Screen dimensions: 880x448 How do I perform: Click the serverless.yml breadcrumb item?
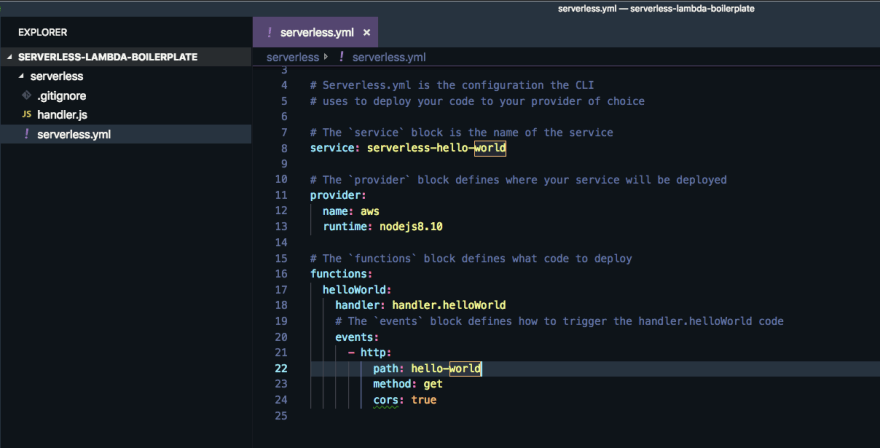point(389,57)
